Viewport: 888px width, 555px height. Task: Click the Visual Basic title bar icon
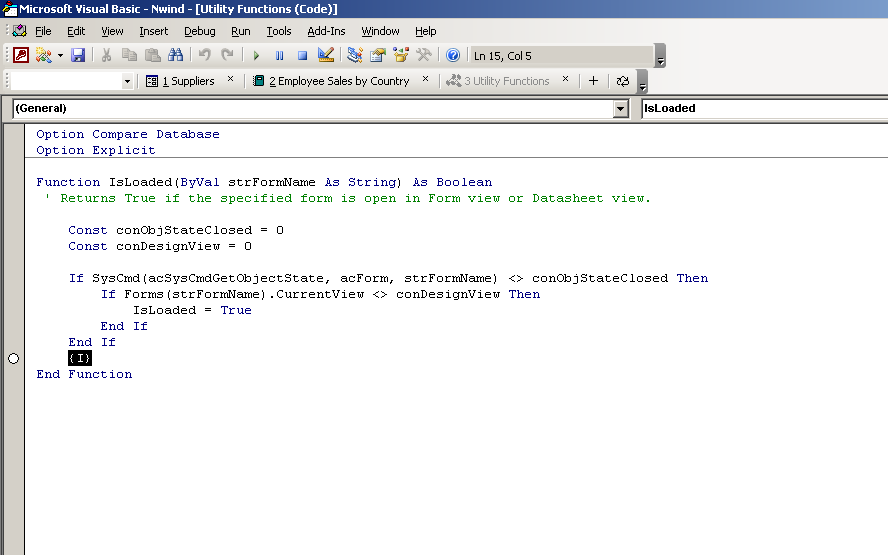point(10,8)
